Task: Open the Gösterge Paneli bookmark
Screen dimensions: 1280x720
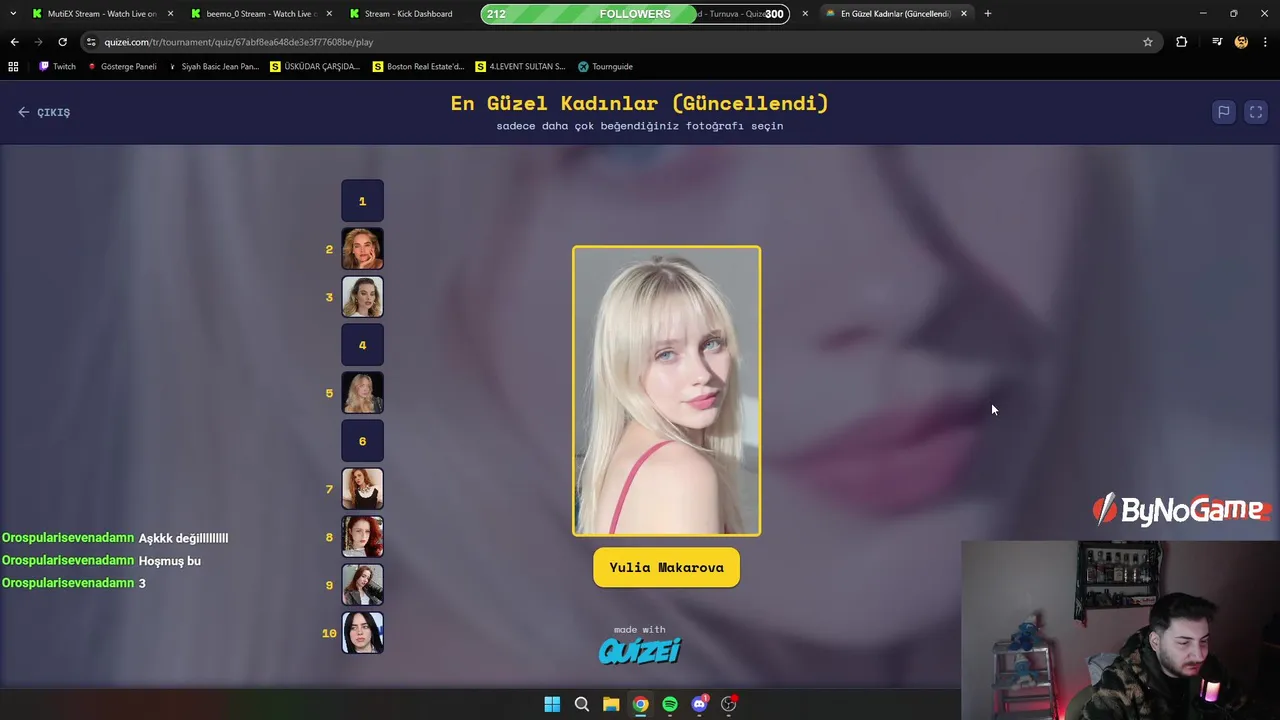Action: [x=122, y=67]
